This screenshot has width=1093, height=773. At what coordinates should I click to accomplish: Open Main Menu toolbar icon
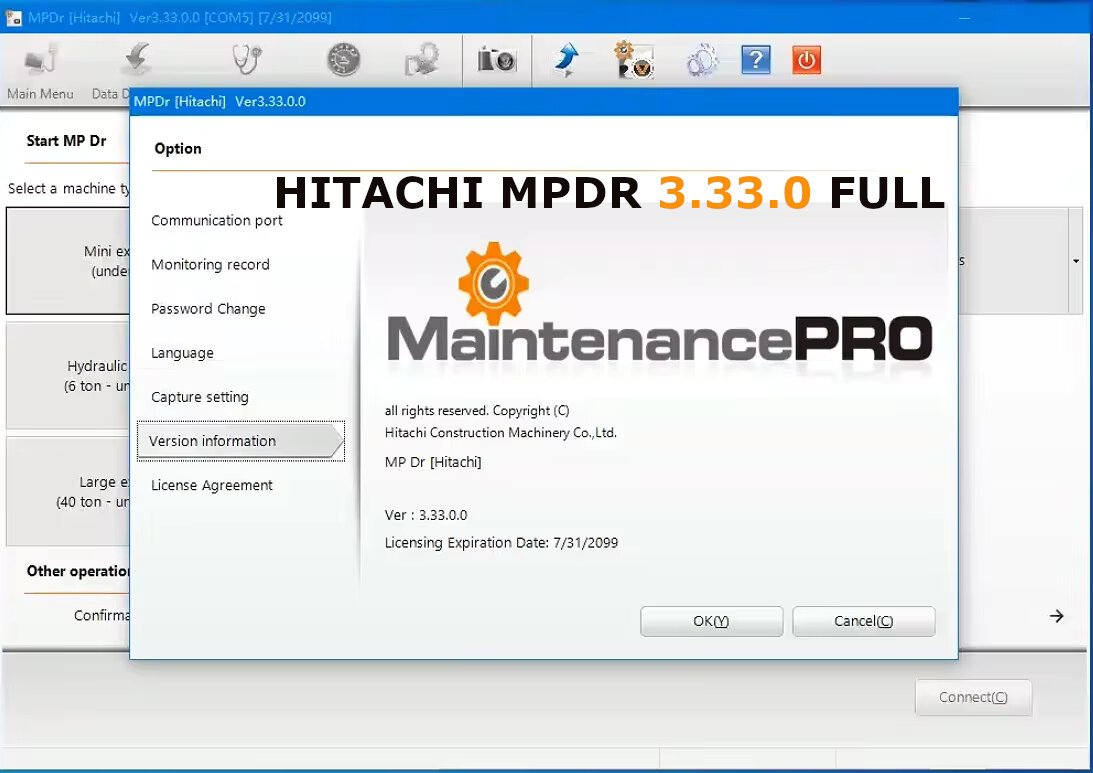pos(40,60)
